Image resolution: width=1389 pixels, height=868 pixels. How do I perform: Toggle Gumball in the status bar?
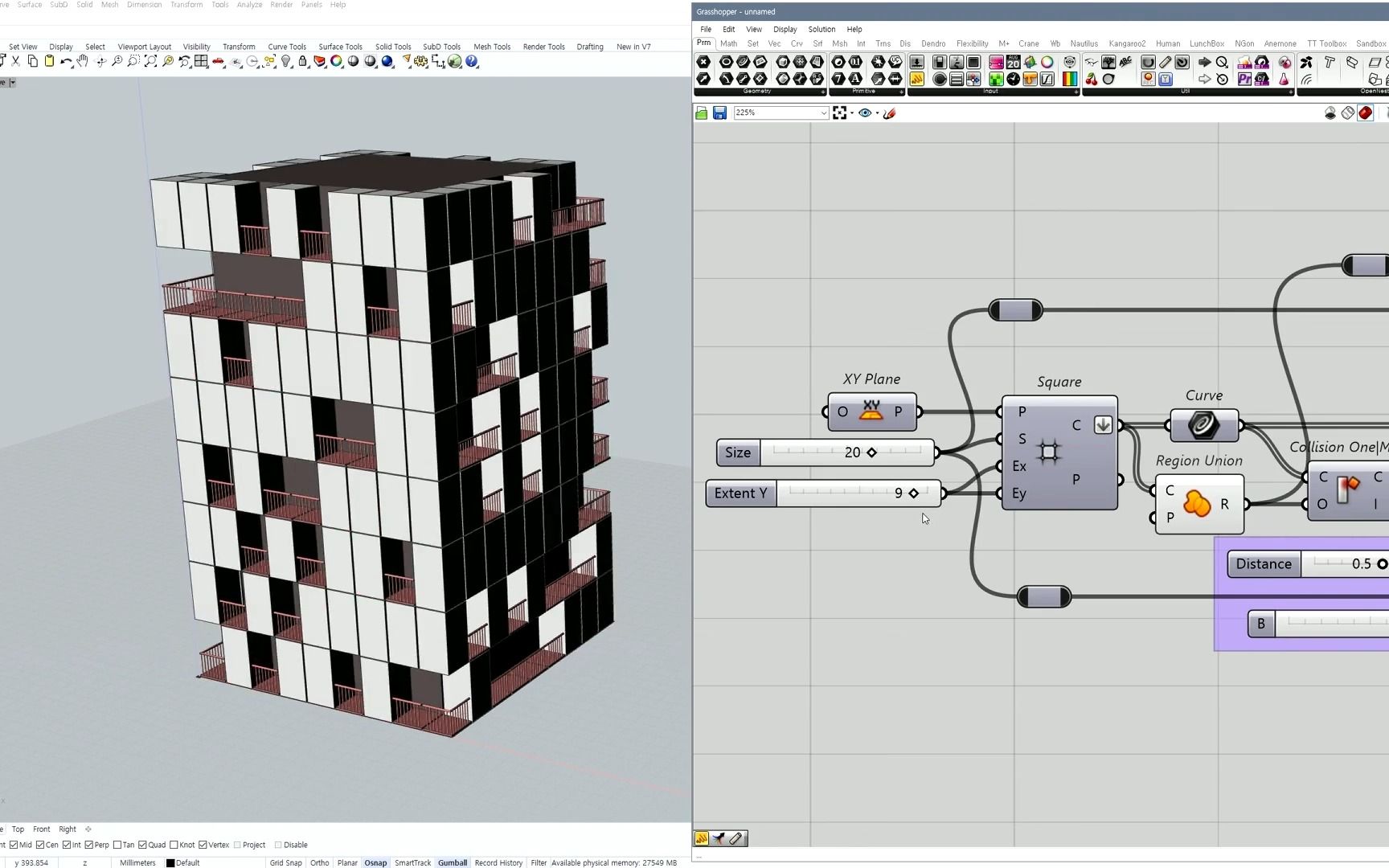452,862
